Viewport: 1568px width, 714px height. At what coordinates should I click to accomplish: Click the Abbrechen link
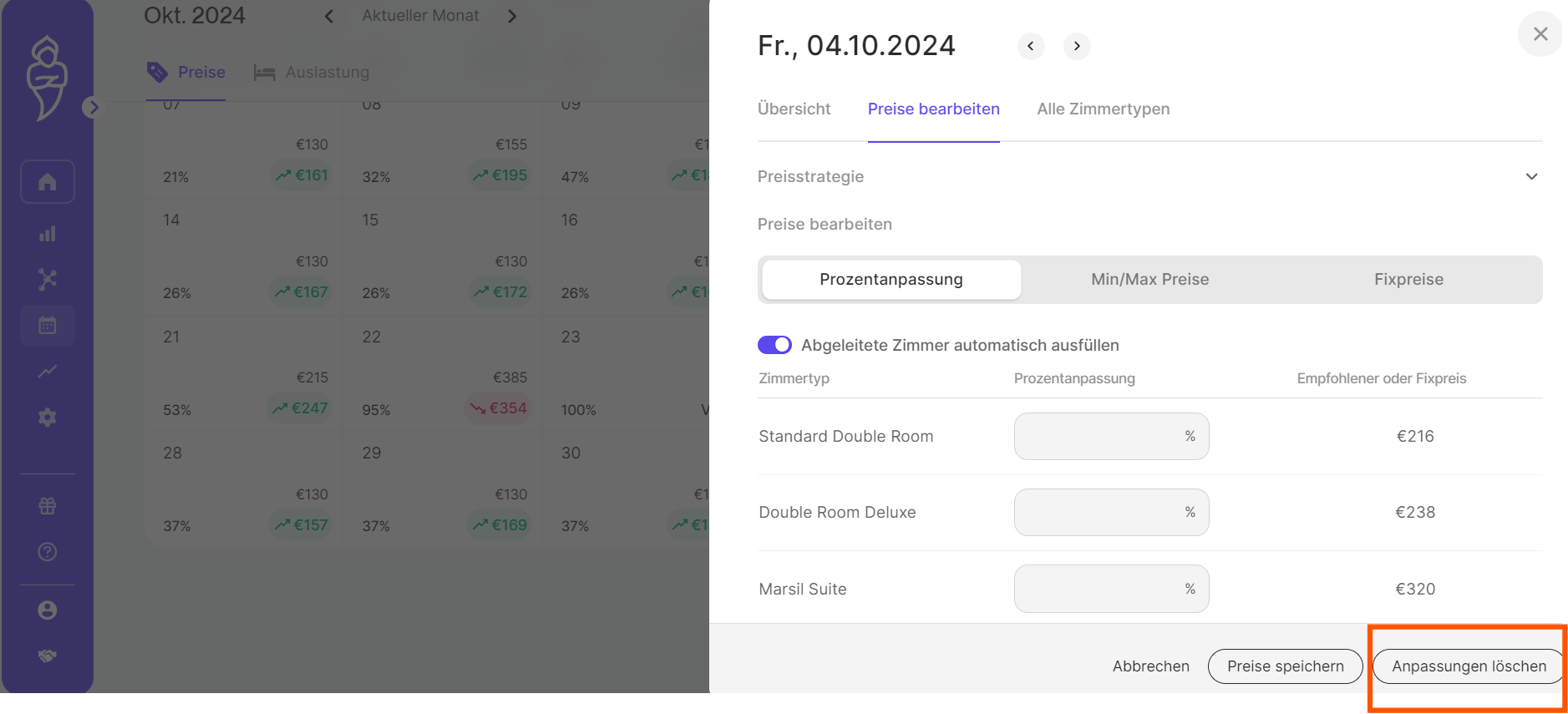[1150, 666]
